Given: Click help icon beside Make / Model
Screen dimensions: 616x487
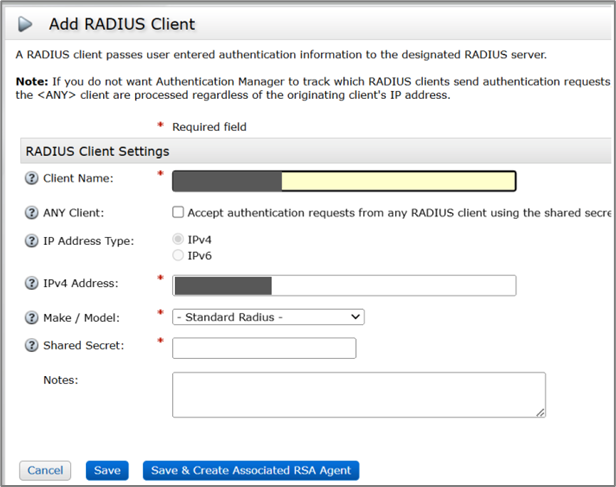Looking at the screenshot, I should (30, 317).
